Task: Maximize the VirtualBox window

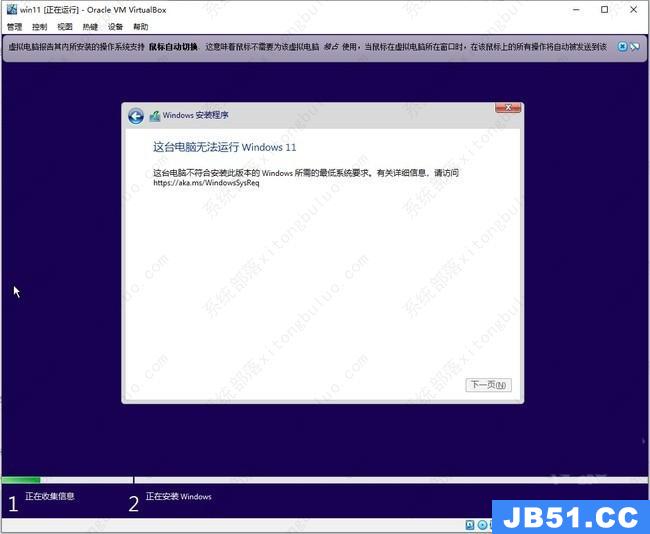Action: coord(604,9)
